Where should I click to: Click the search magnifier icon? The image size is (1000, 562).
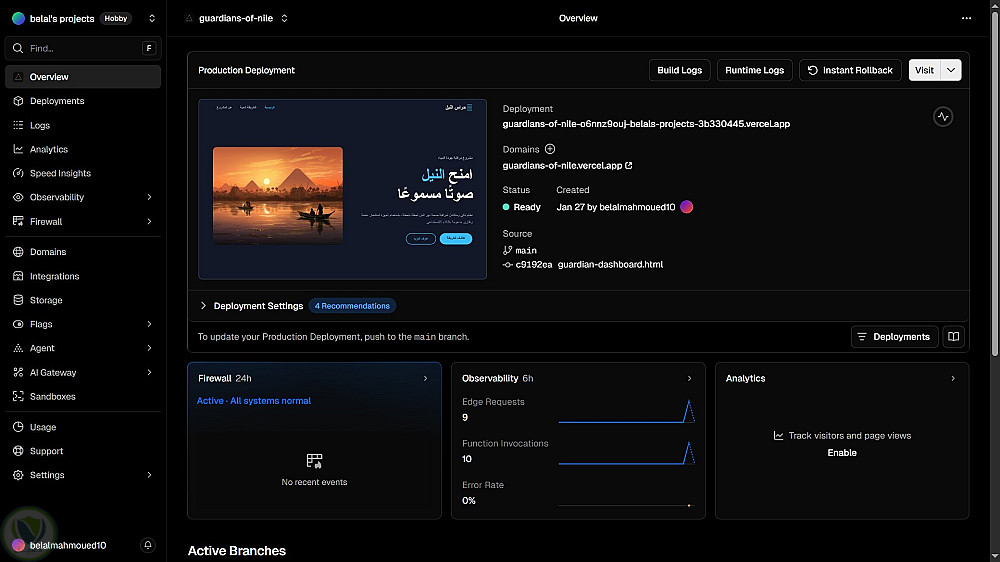(18, 48)
